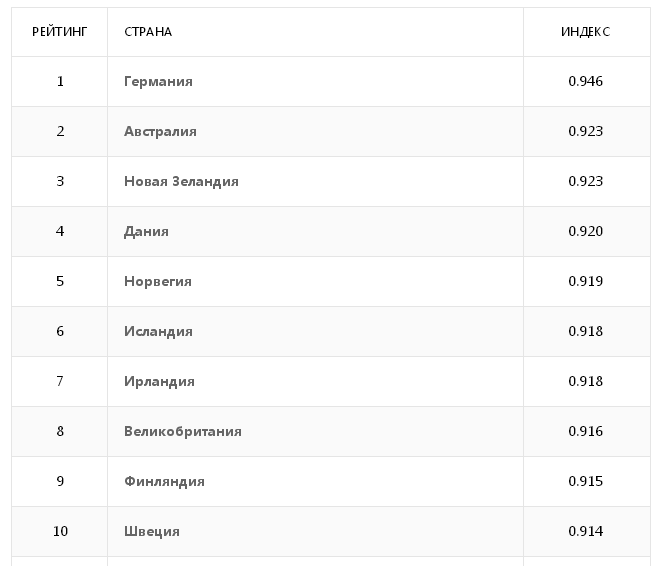
Task: Open the Дания country link
Action: (146, 232)
